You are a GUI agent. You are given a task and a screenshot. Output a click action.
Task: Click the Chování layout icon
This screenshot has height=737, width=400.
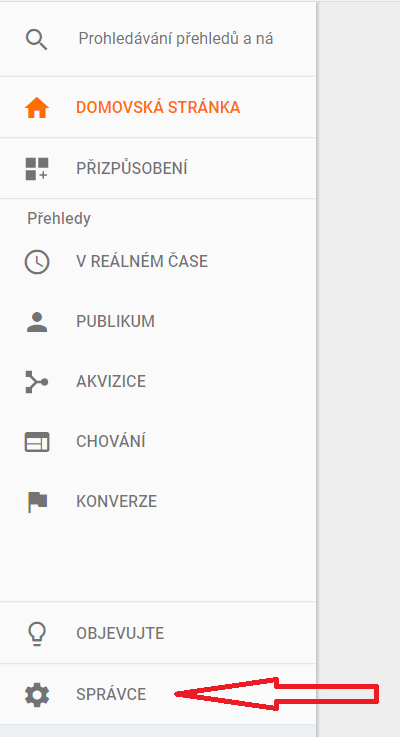pyautogui.click(x=37, y=442)
